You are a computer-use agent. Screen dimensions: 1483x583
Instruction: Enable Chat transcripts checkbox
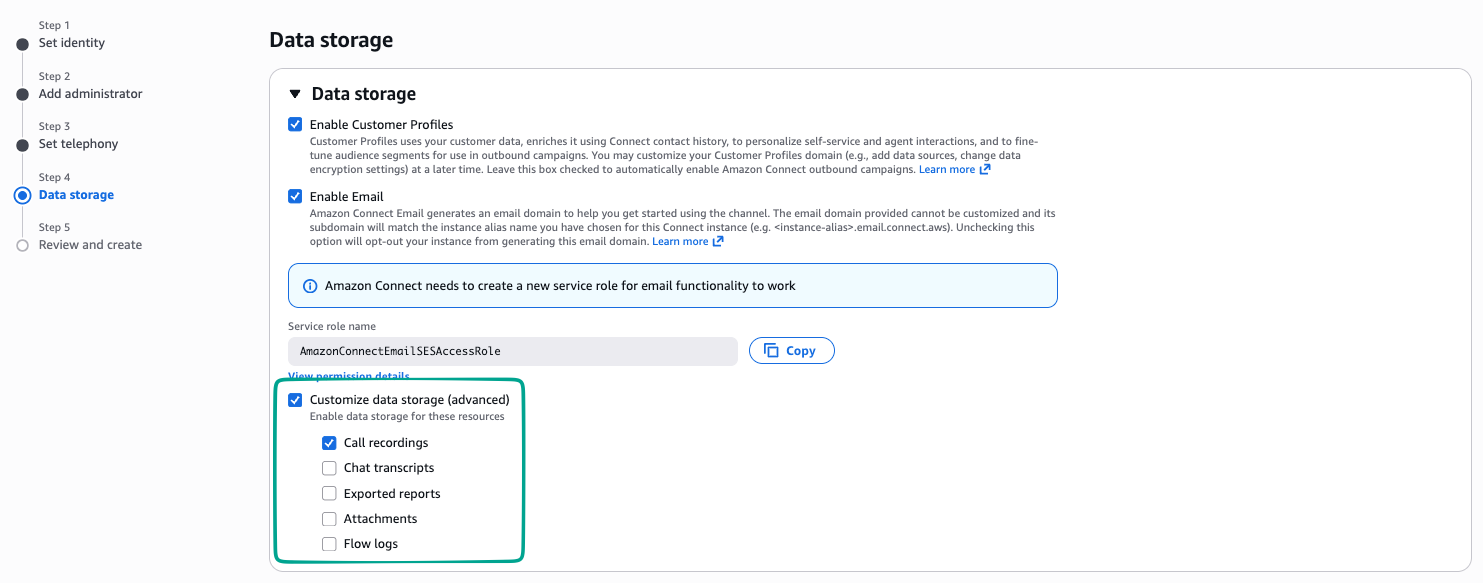tap(329, 468)
